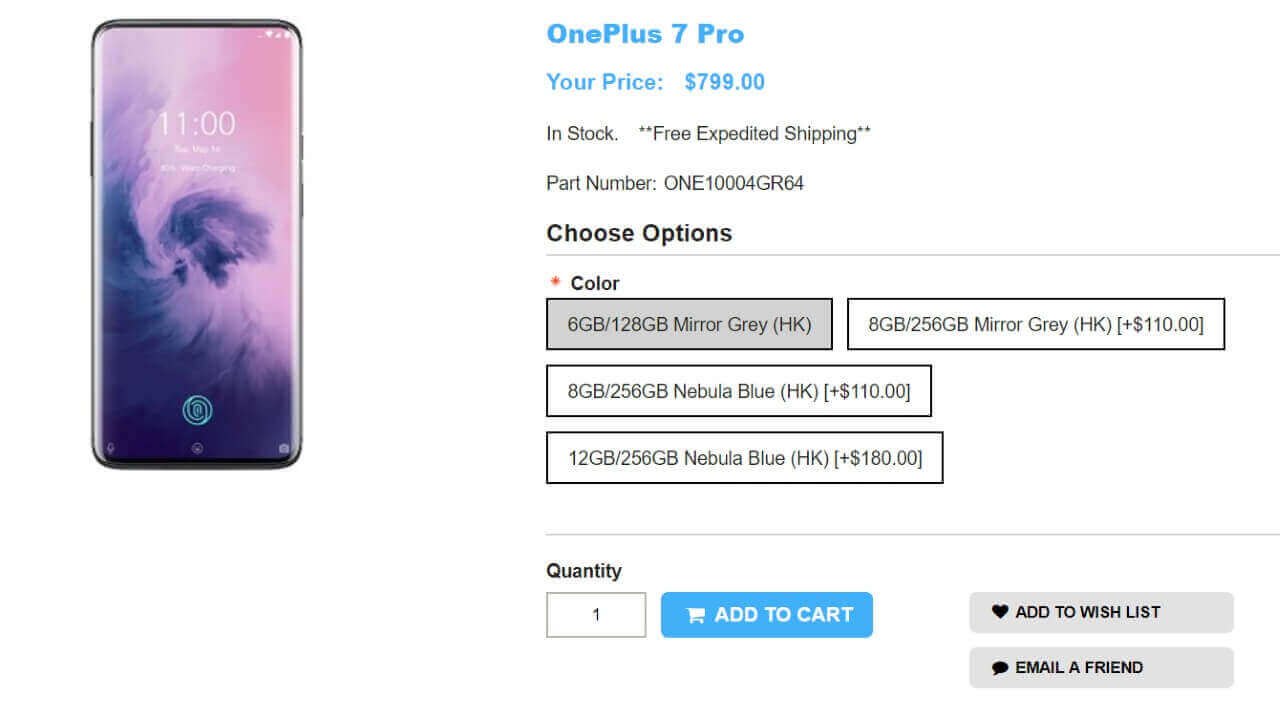Screen dimensions: 1280x720
Task: Click the $799.00 price text
Action: pos(724,82)
